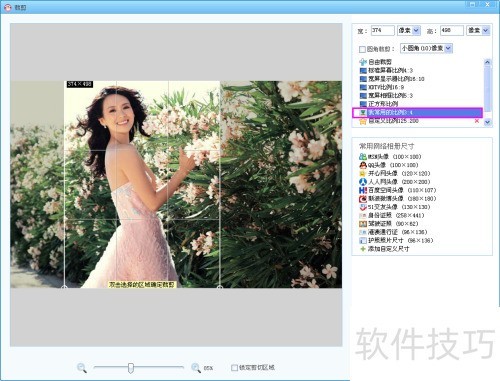Click the height input field
This screenshot has width=500, height=381.
452,30
